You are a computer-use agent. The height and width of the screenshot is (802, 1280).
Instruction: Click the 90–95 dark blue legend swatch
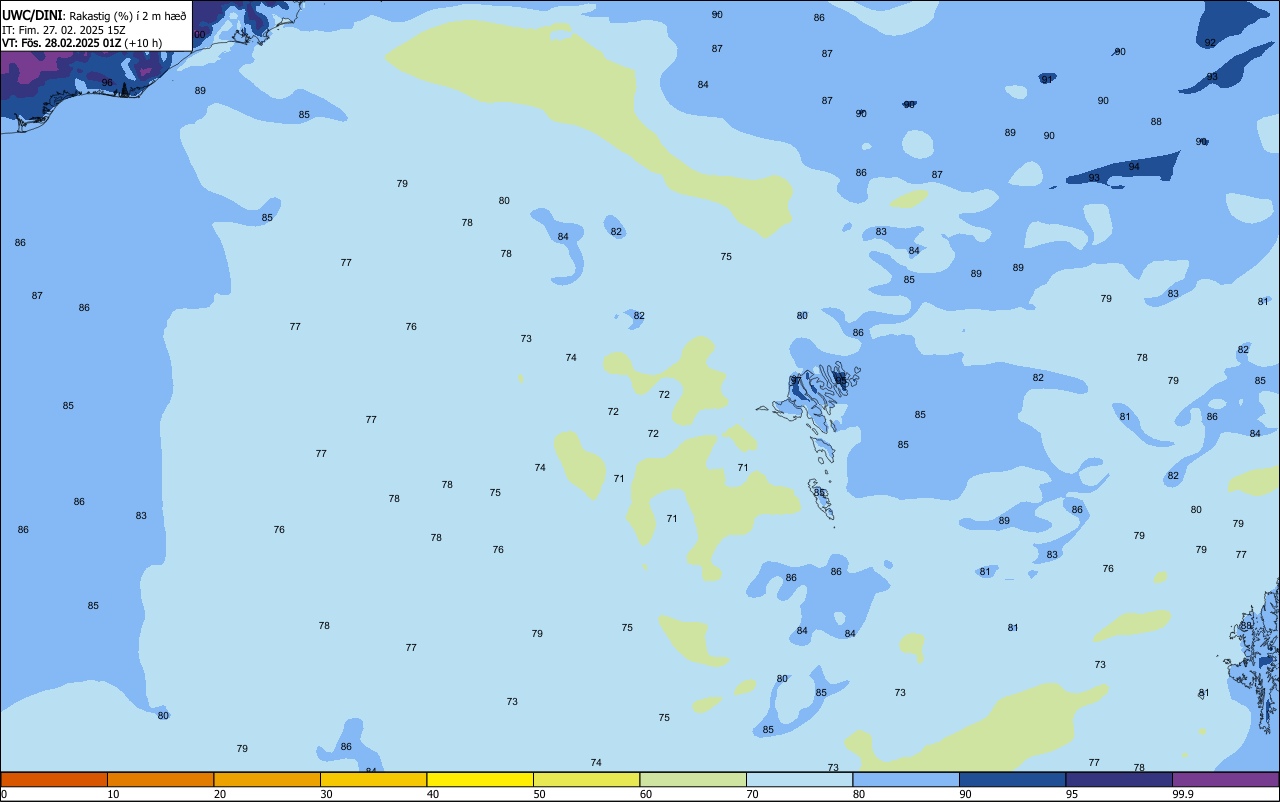1012,779
